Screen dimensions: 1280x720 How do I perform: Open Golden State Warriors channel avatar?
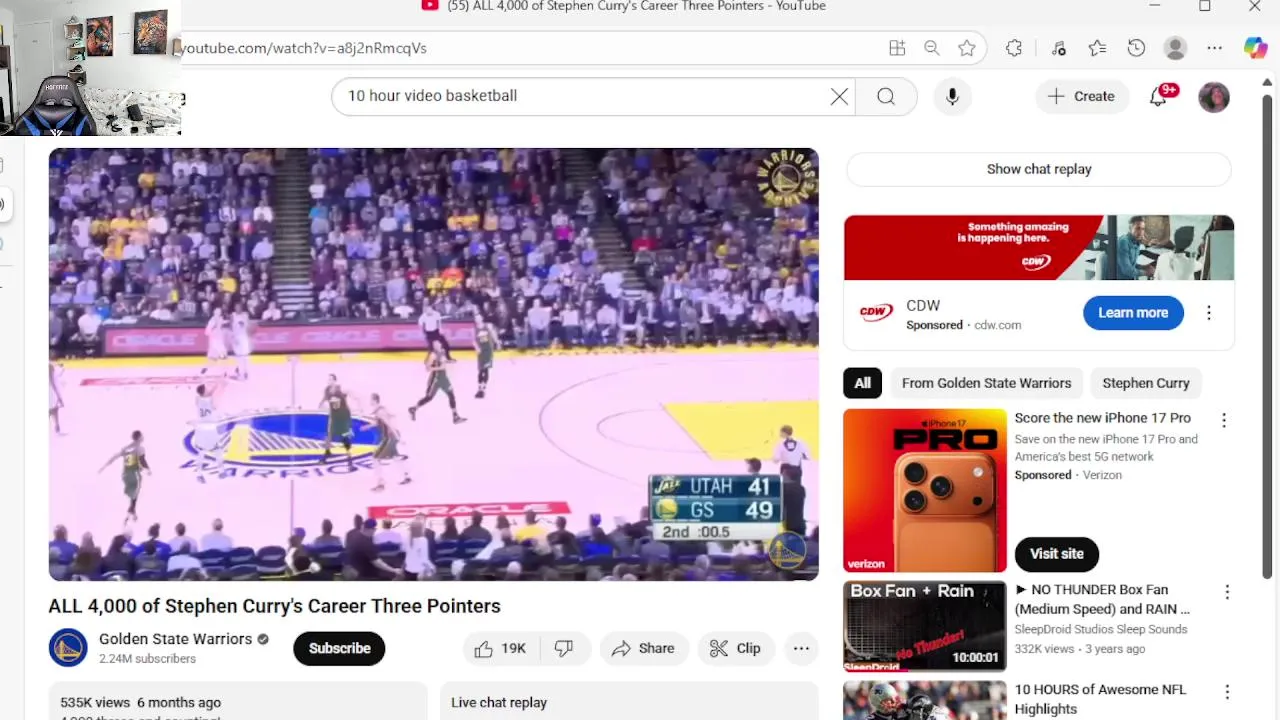68,648
